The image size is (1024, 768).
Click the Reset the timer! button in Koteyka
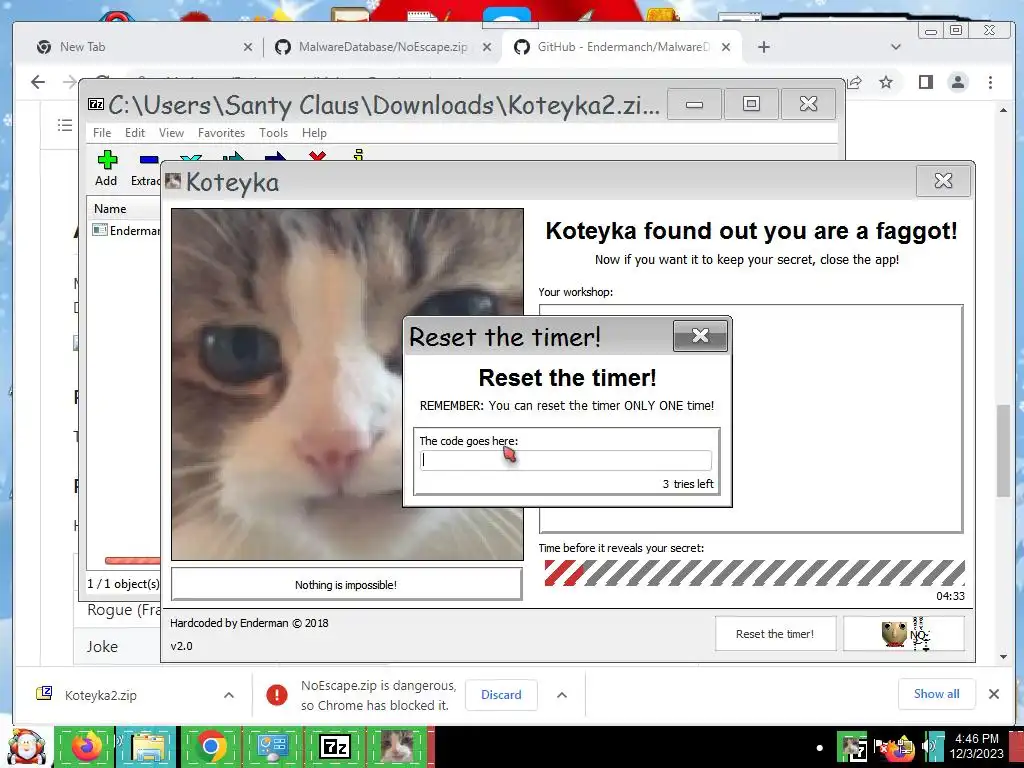pyautogui.click(x=775, y=633)
